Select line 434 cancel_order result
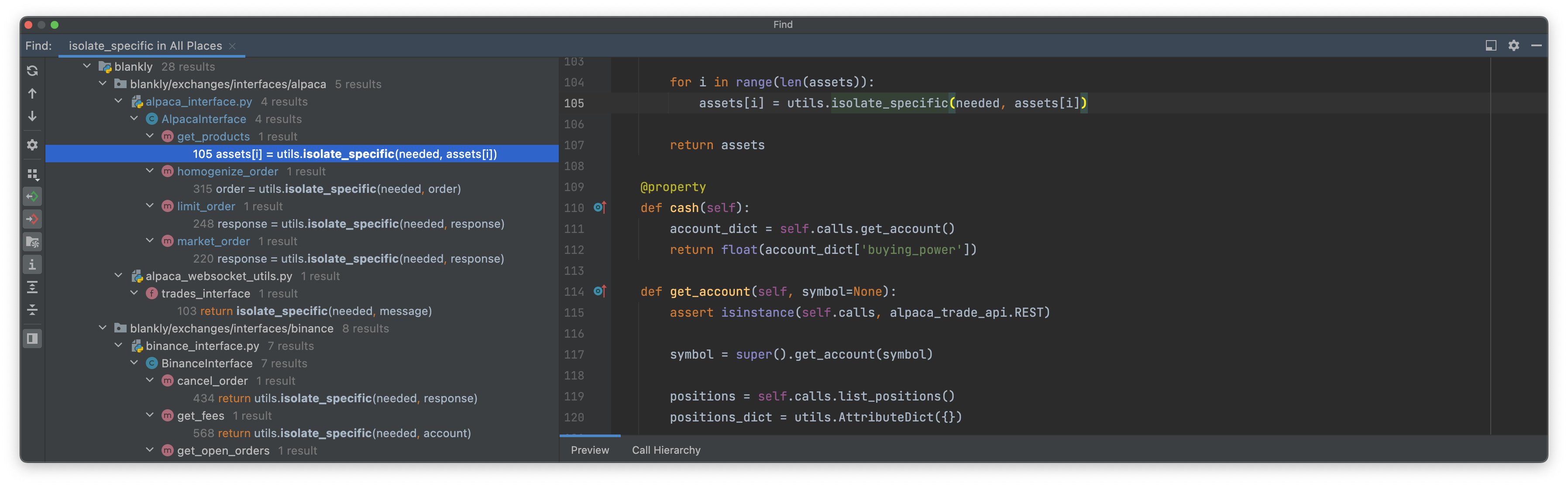 click(x=335, y=398)
